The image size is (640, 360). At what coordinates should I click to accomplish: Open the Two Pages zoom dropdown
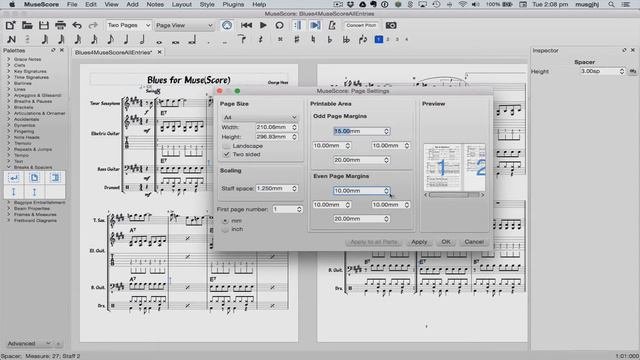pyautogui.click(x=128, y=25)
